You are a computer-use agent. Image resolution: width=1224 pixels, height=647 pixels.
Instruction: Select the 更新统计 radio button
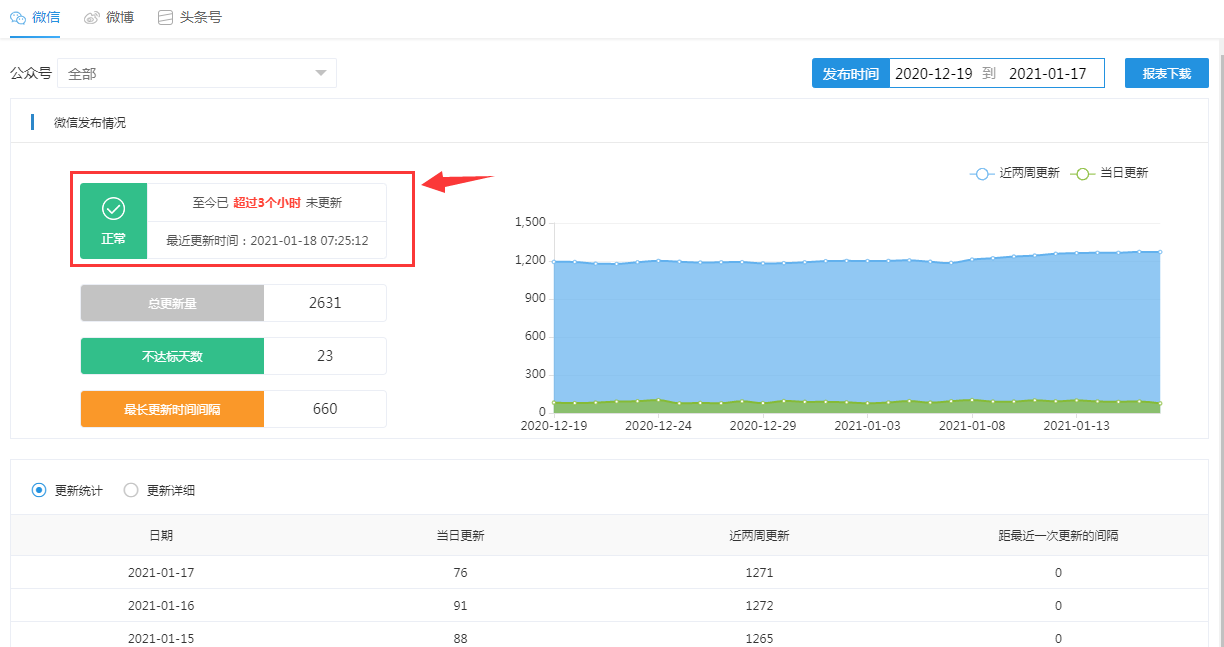(39, 490)
